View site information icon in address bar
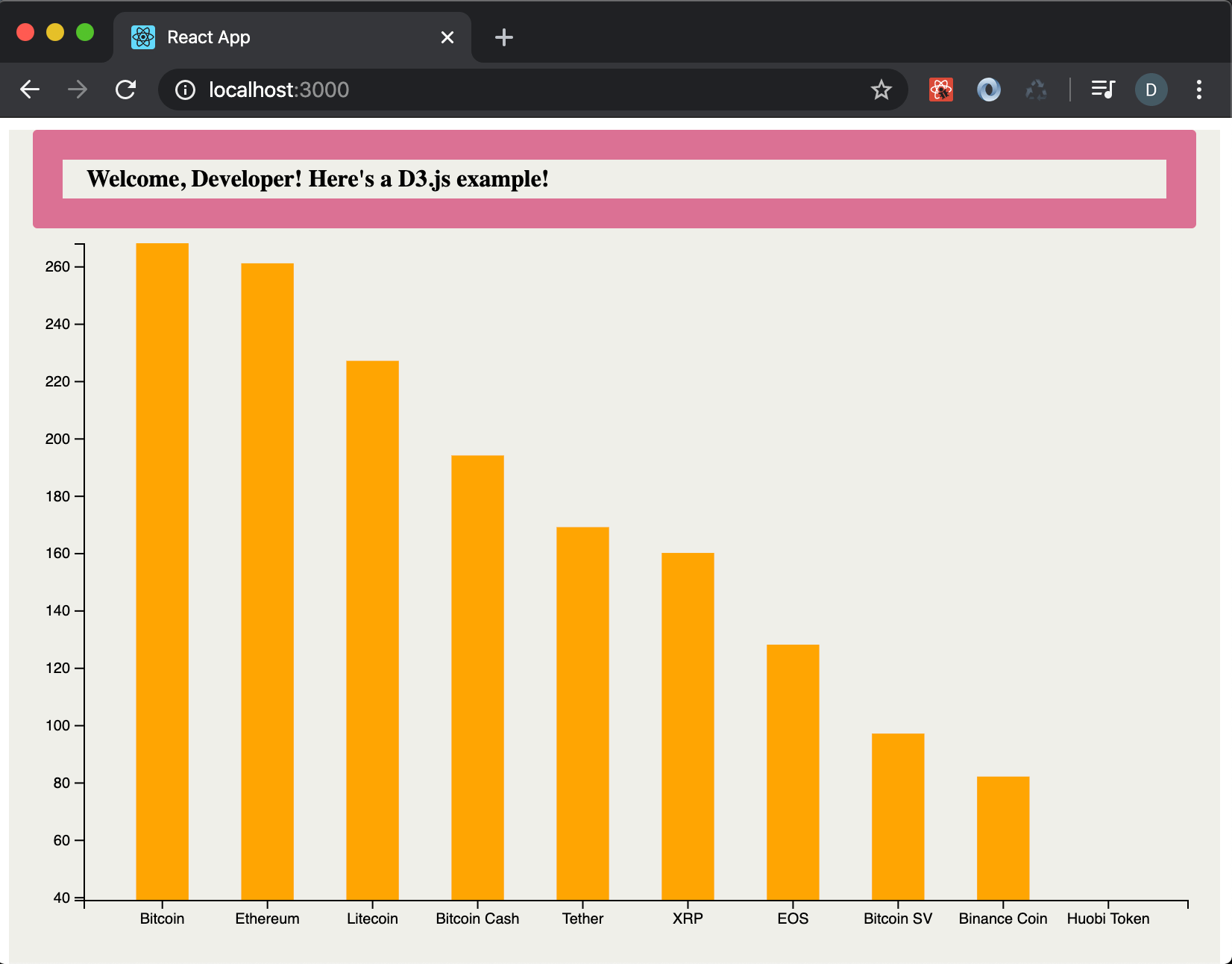 pyautogui.click(x=185, y=90)
